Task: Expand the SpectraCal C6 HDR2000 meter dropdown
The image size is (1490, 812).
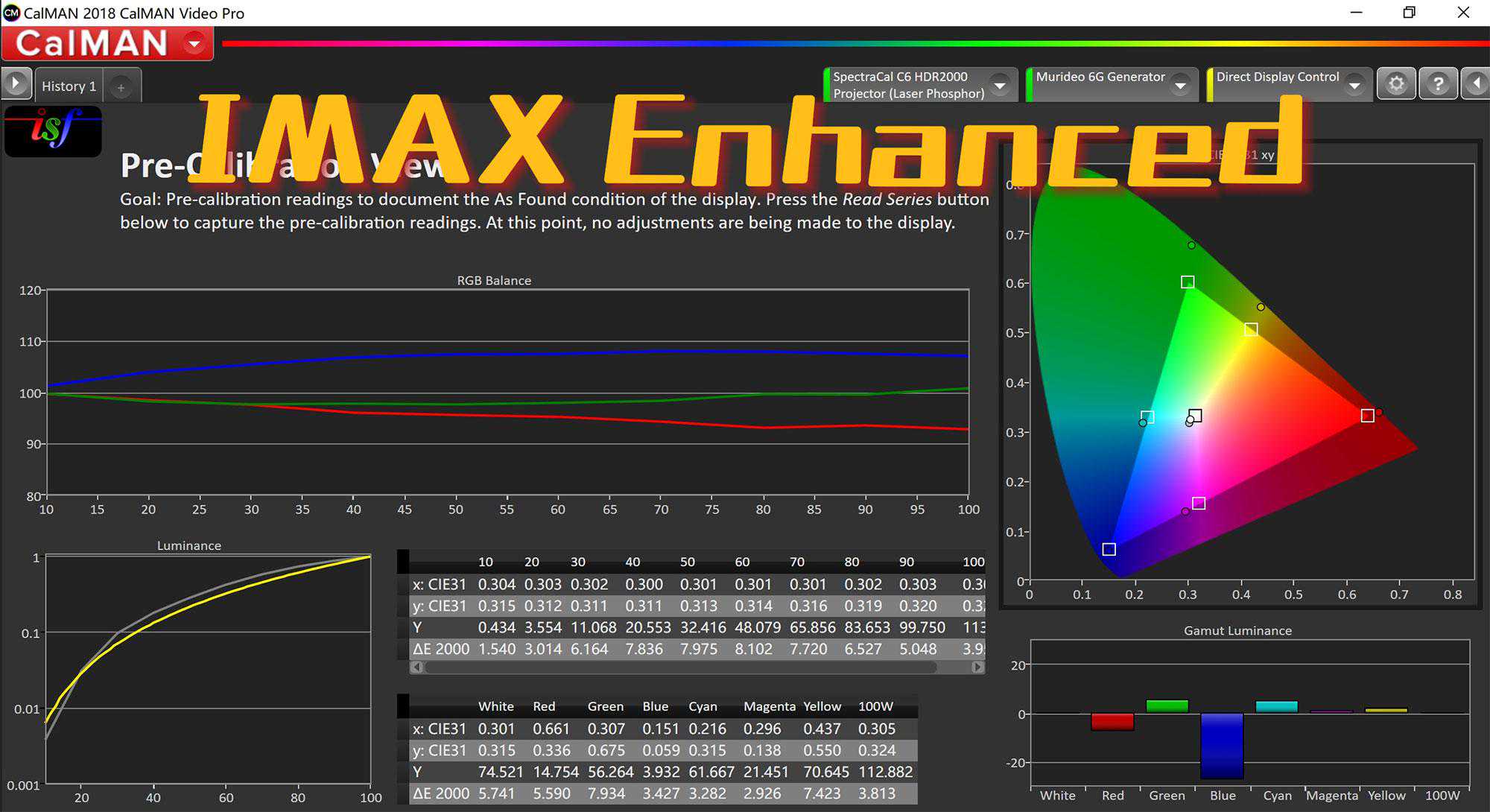Action: tap(1000, 85)
